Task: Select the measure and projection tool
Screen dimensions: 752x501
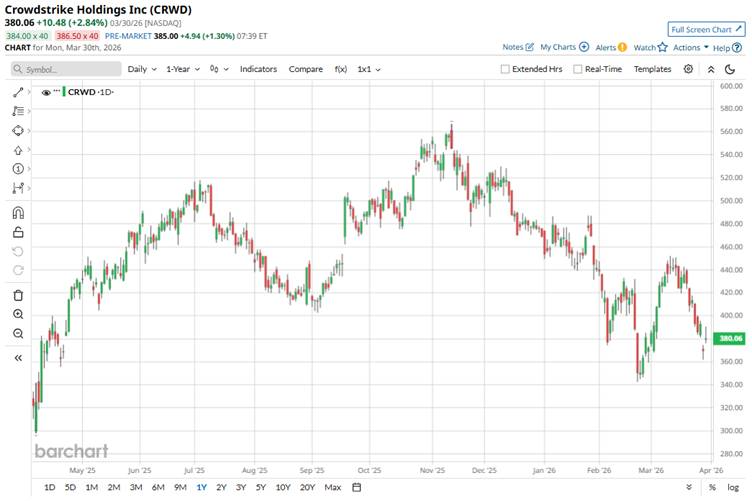Action: pos(18,188)
